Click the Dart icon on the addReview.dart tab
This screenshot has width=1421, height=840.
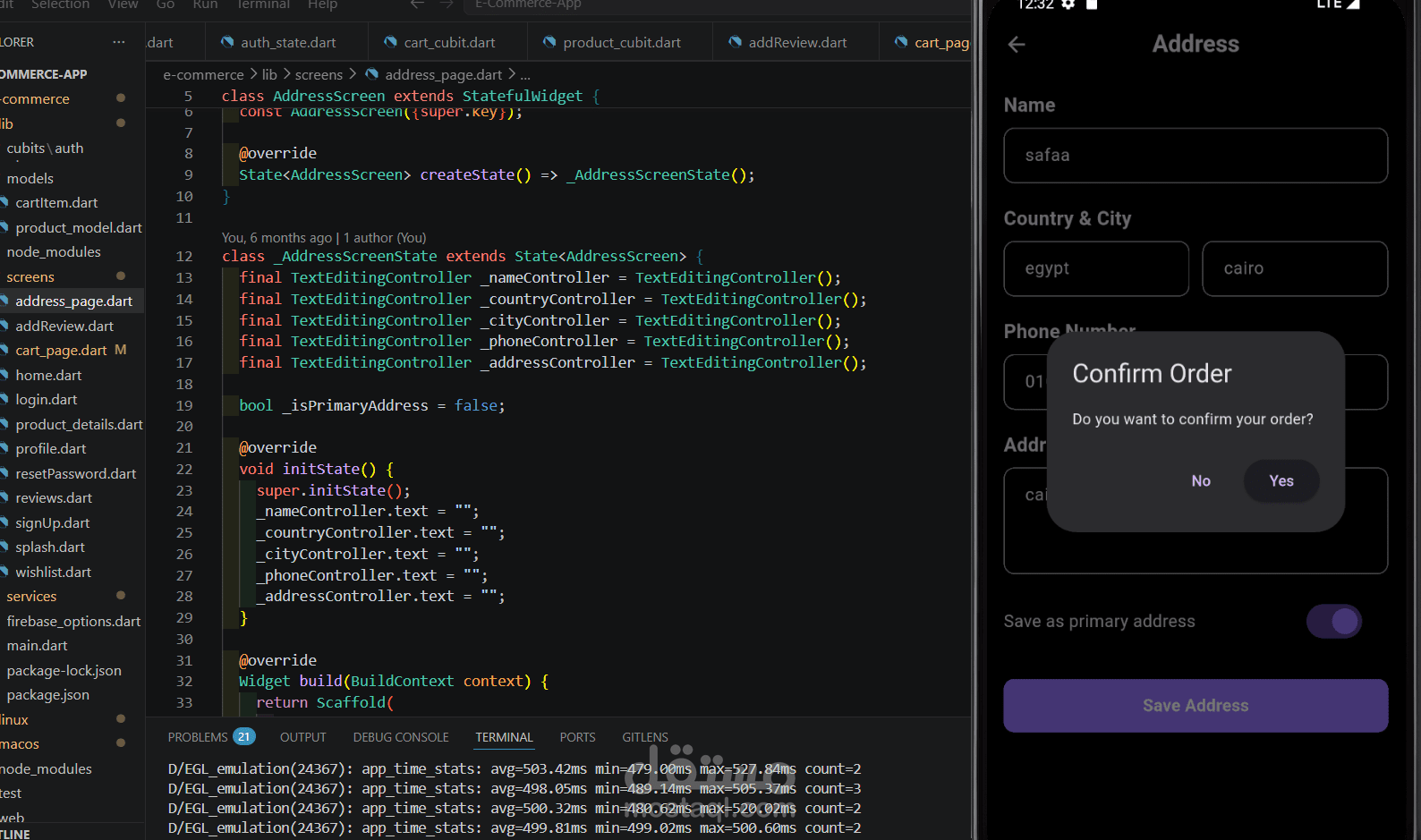click(735, 42)
